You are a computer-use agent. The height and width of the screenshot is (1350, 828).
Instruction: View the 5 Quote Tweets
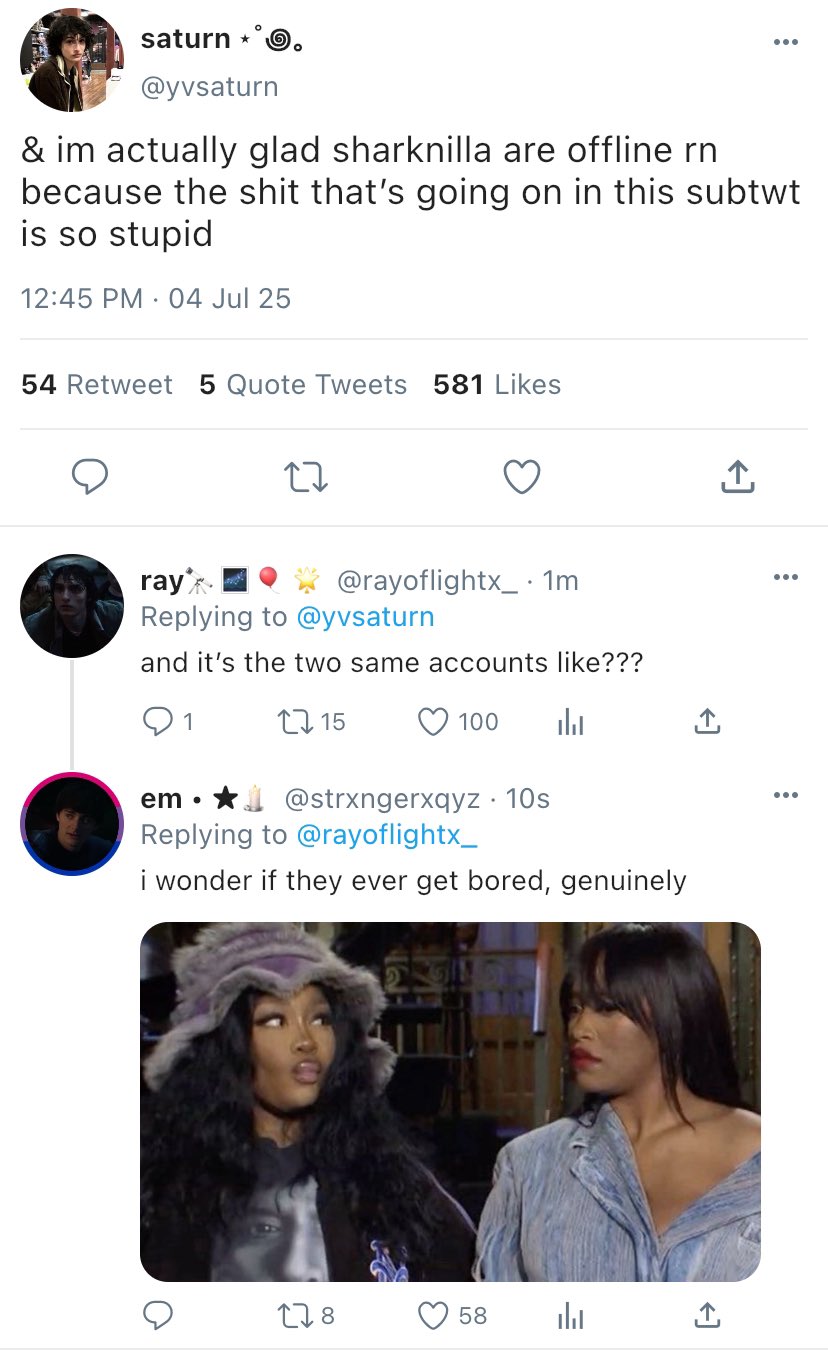(303, 385)
